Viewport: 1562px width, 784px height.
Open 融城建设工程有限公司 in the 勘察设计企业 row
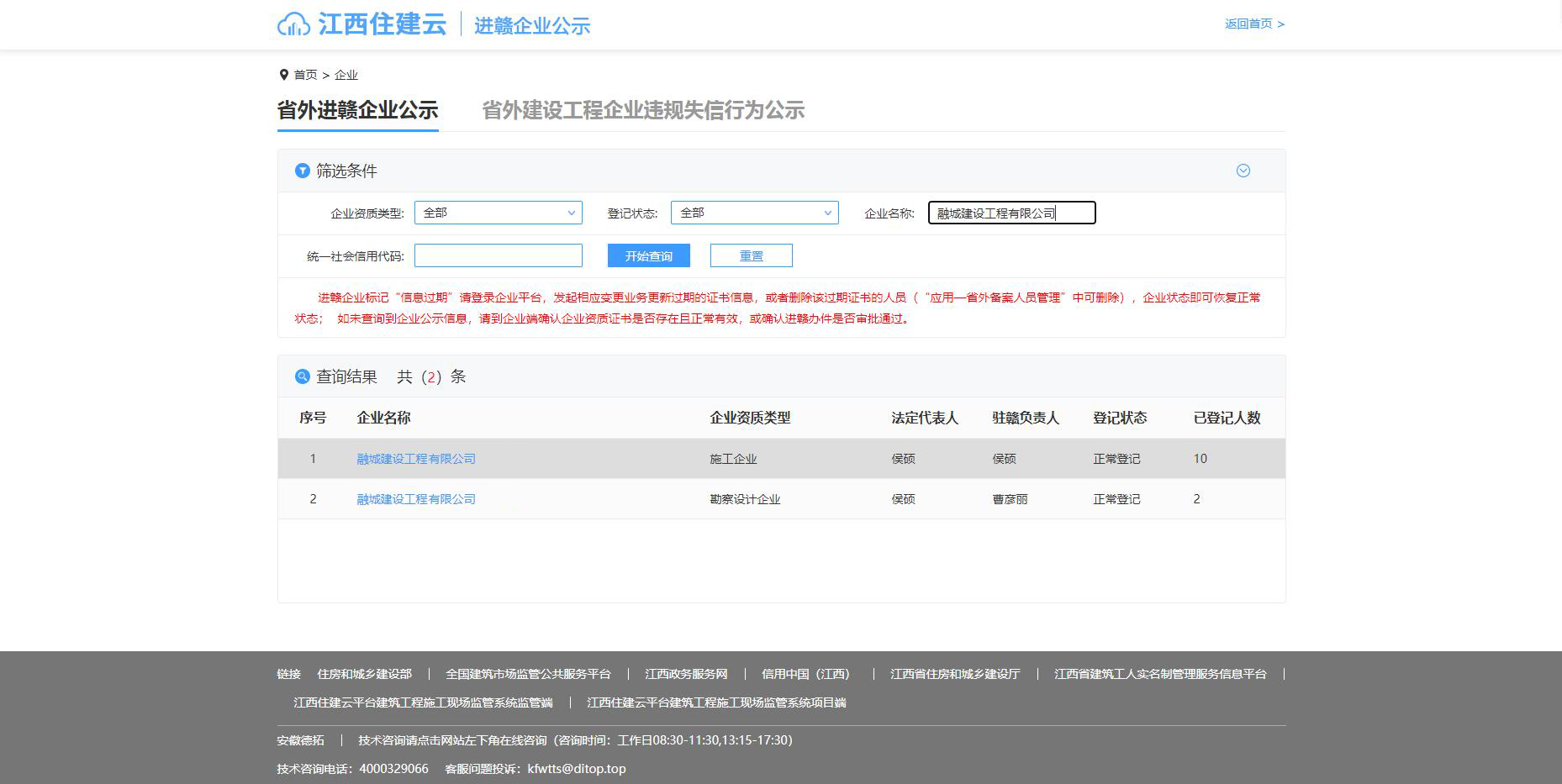[416, 499]
